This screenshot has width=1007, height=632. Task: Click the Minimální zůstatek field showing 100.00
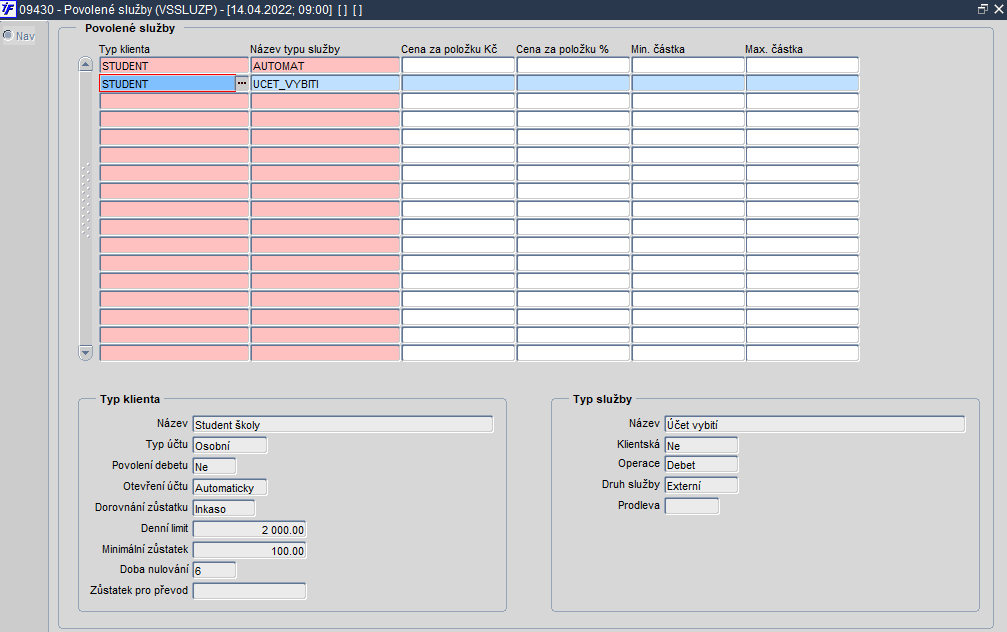[x=249, y=550]
